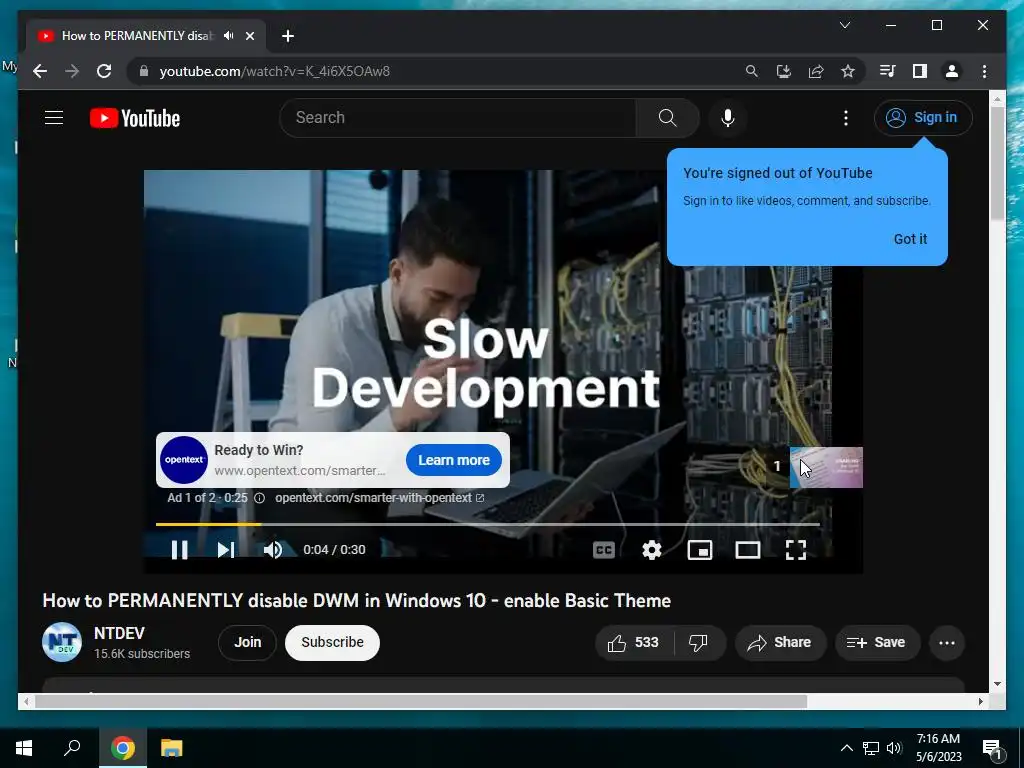This screenshot has width=1024, height=768.
Task: Open Windows taskbar search
Action: (x=72, y=748)
